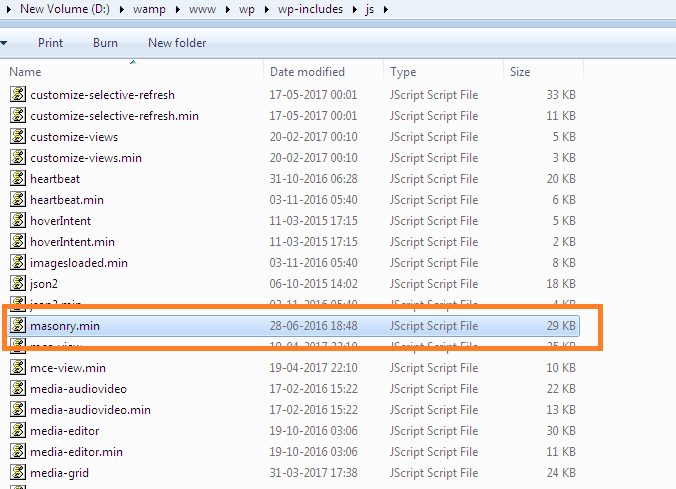Expand the breadcrumb arrow after wp-includes
676x489 pixels.
[x=354, y=9]
